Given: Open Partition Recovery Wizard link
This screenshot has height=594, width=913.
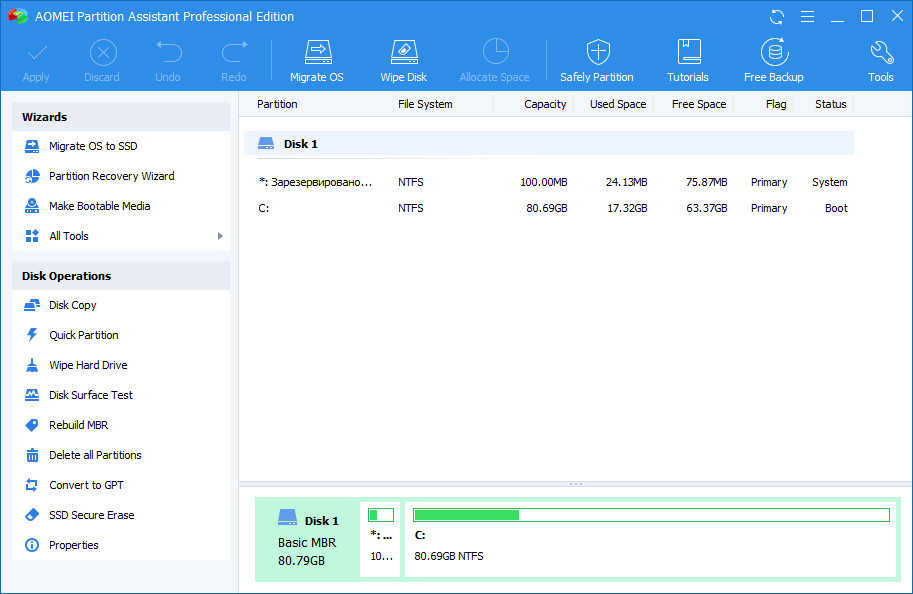Looking at the screenshot, I should (112, 176).
